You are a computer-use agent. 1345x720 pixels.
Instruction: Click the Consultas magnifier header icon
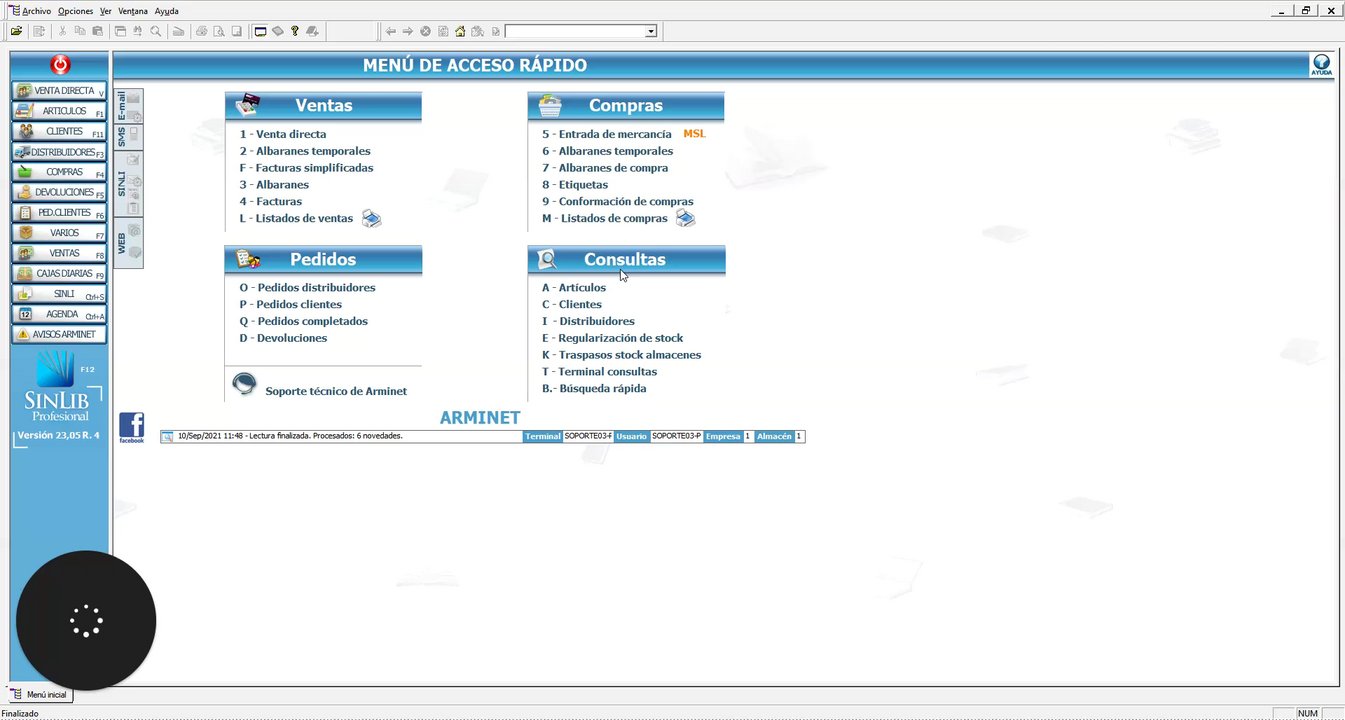click(x=548, y=259)
